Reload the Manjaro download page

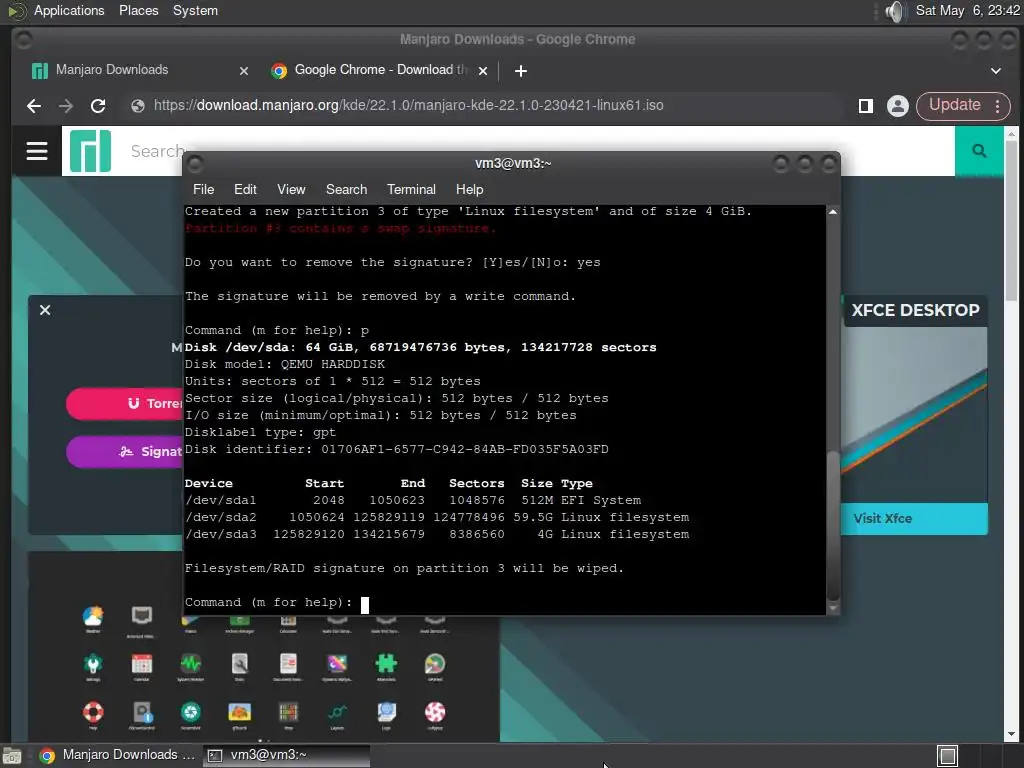tap(98, 106)
